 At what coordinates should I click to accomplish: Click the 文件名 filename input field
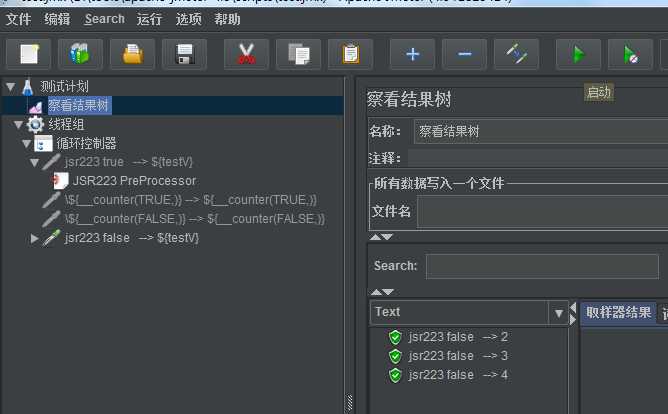tap(542, 211)
